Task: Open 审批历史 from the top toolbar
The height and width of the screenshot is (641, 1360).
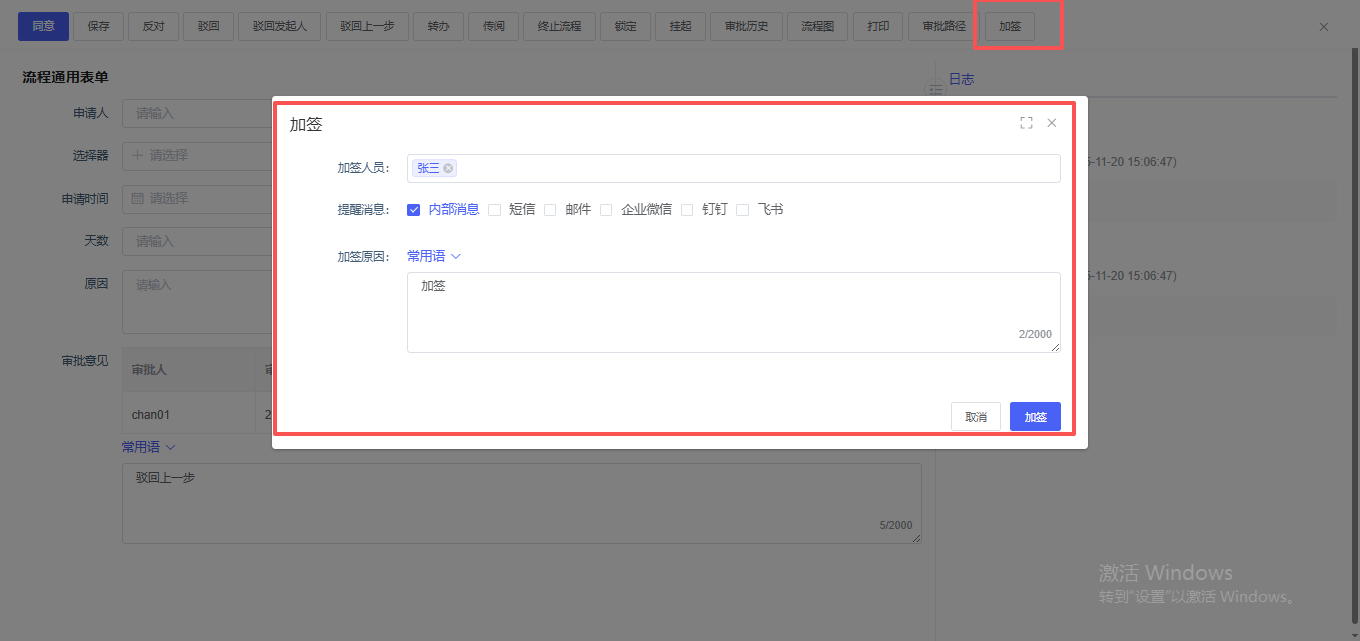Action: click(746, 26)
